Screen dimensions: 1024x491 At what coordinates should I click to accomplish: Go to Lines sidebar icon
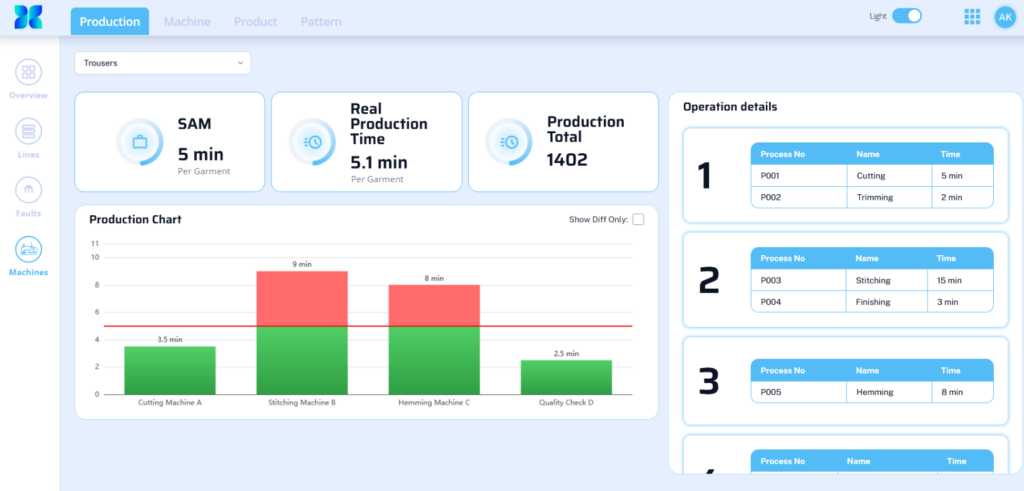click(28, 131)
